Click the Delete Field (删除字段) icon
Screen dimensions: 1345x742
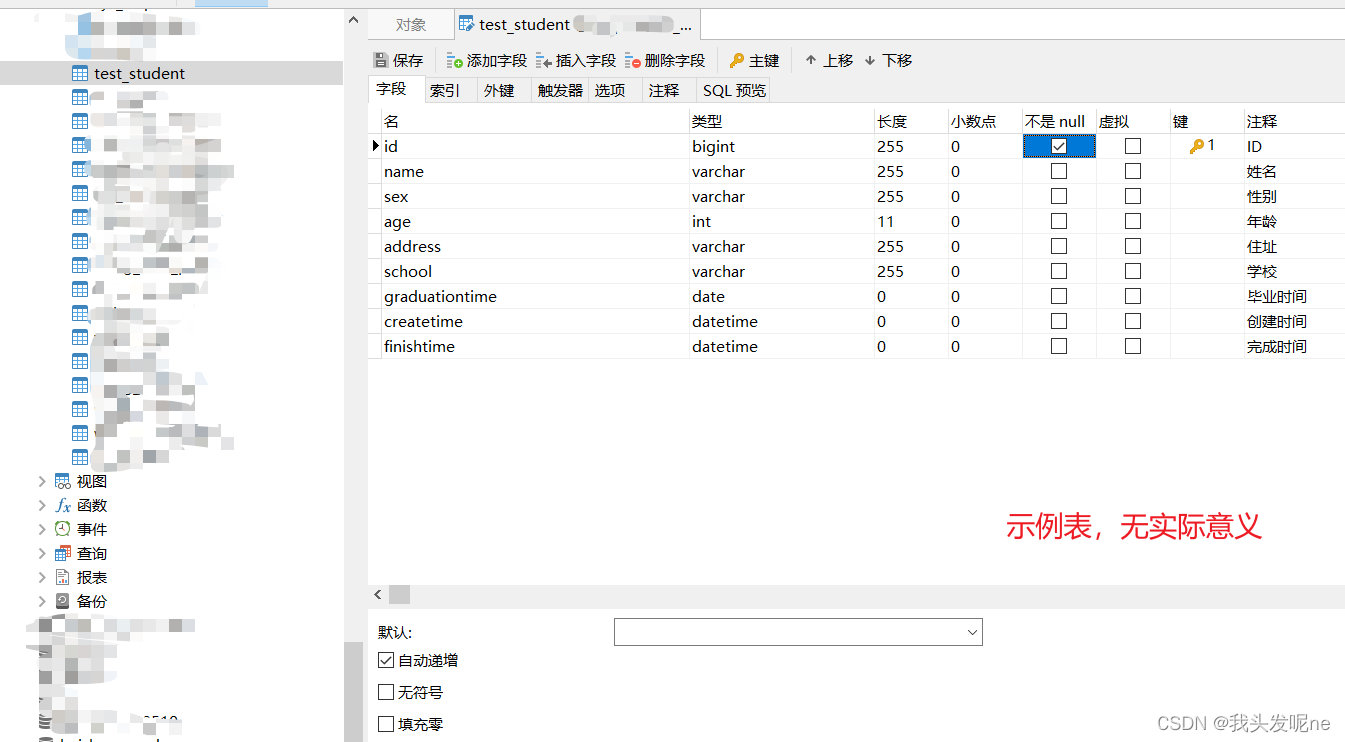tap(633, 61)
